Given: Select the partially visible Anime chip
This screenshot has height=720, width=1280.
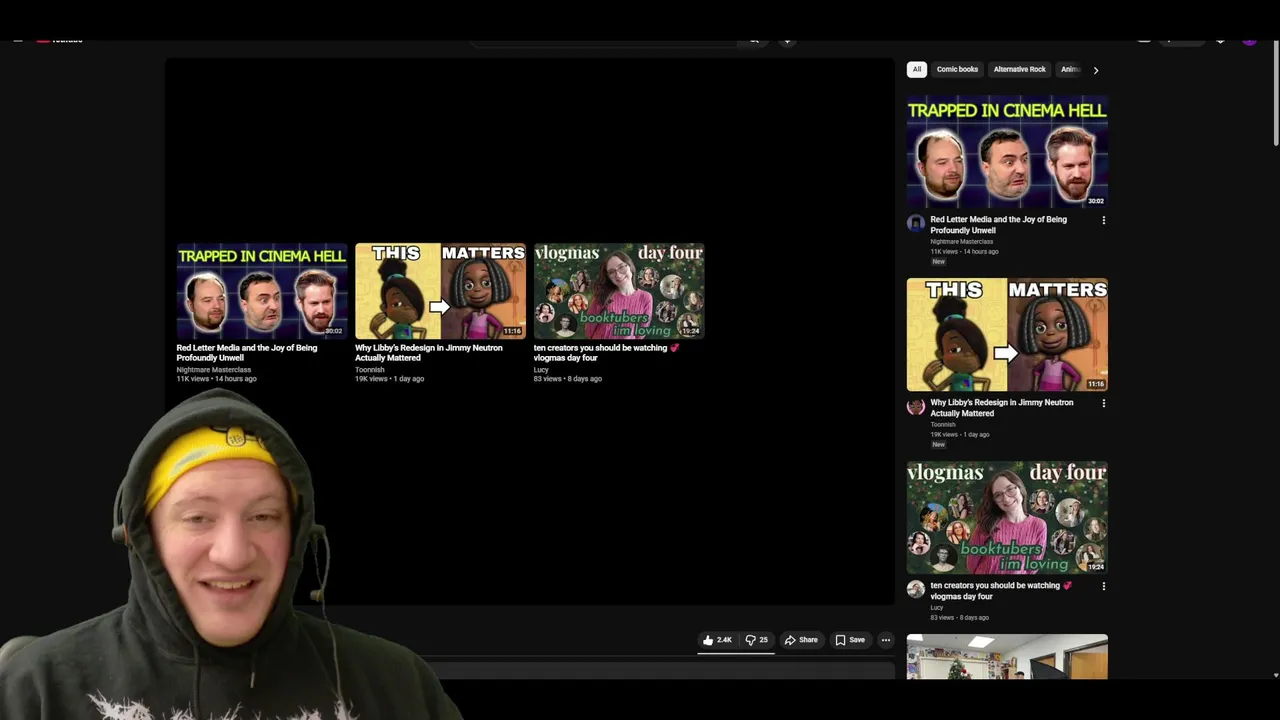Looking at the screenshot, I should pyautogui.click(x=1069, y=70).
